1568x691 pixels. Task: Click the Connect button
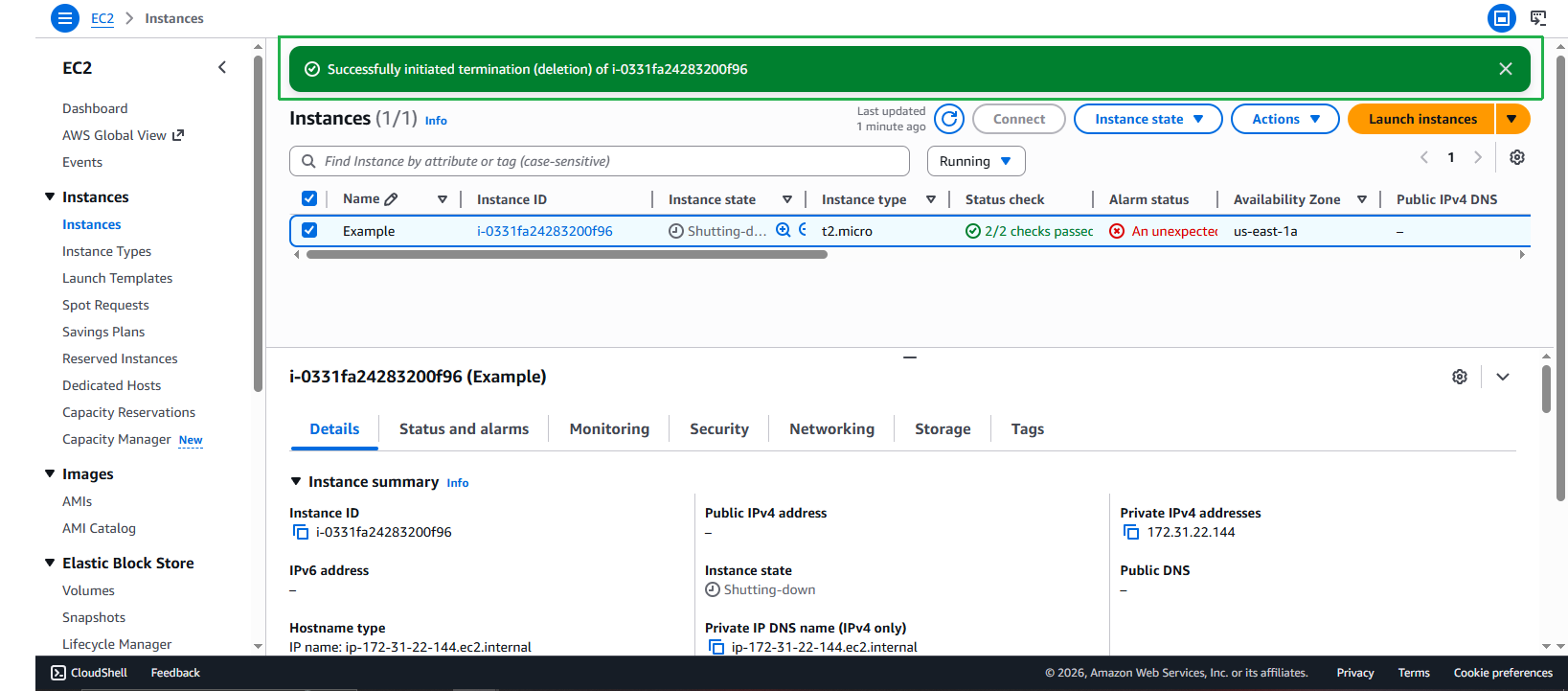coord(1019,119)
